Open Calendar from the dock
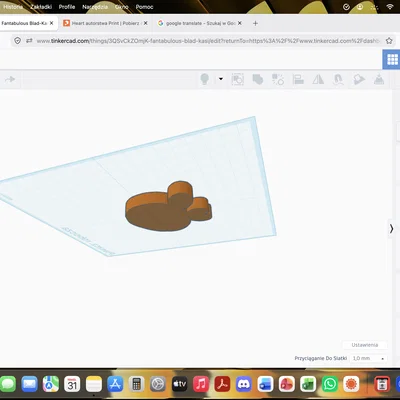The image size is (400, 400). pos(72,384)
